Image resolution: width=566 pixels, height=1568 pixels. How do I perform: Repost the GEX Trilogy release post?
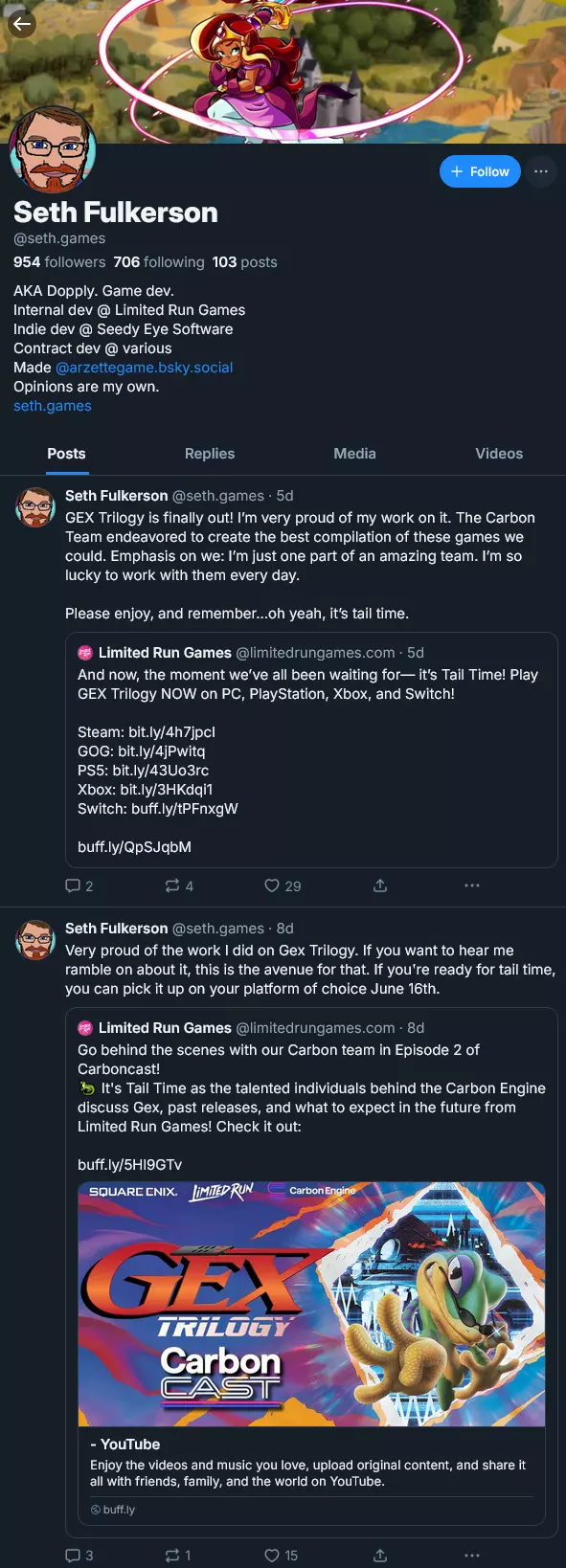pos(179,886)
